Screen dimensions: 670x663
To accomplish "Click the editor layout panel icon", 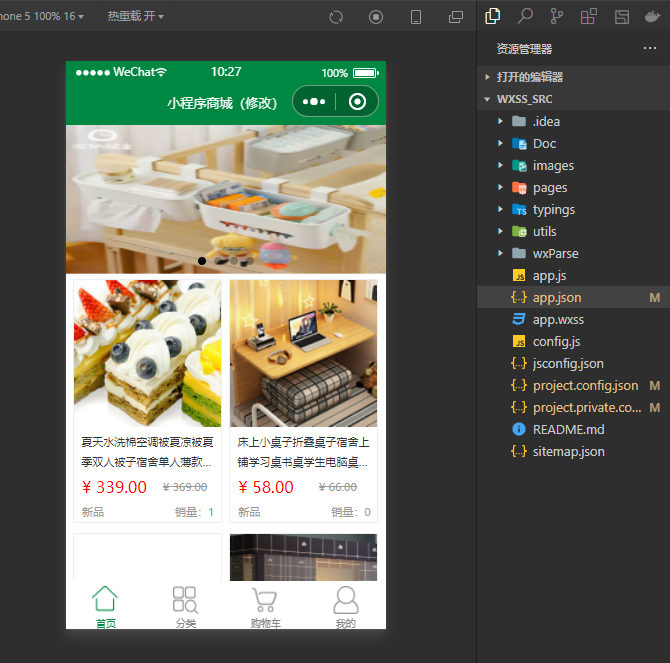I will pyautogui.click(x=622, y=17).
